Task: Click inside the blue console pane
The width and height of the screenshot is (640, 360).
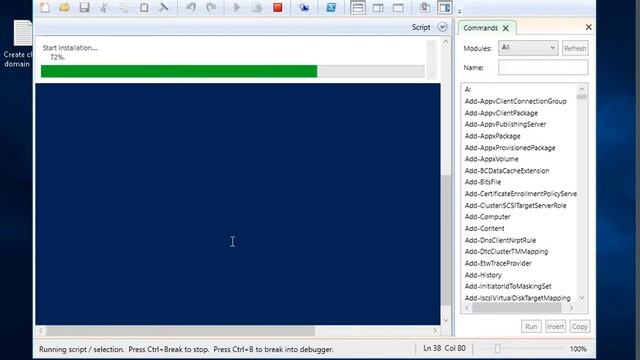Action: 238,204
